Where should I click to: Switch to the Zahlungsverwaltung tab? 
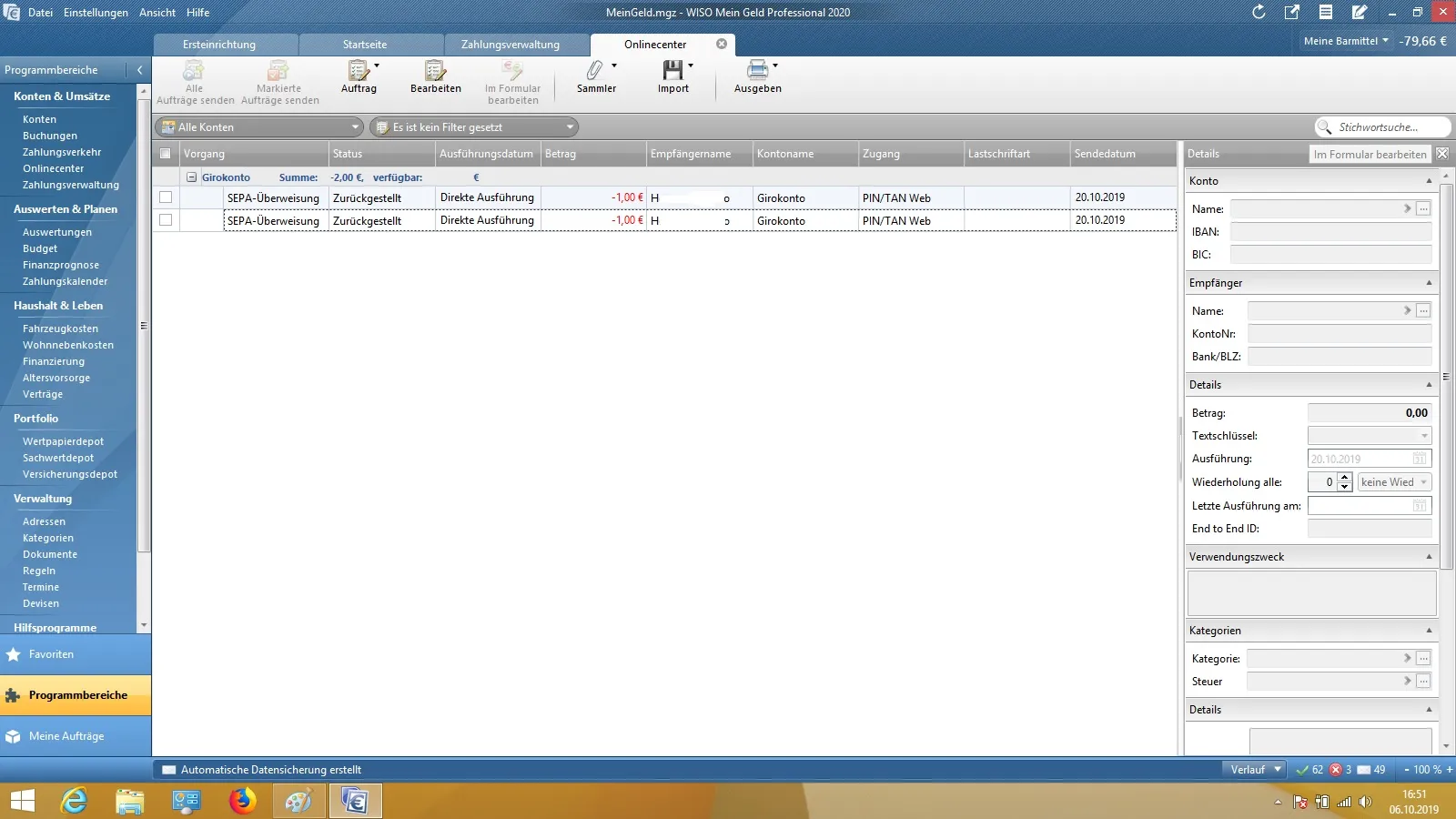510,45
